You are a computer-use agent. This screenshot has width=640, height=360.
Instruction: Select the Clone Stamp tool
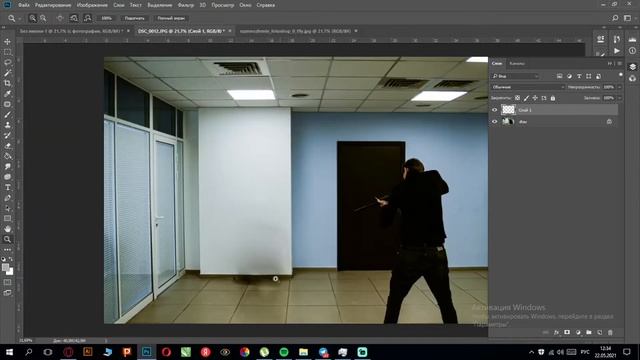click(7, 125)
